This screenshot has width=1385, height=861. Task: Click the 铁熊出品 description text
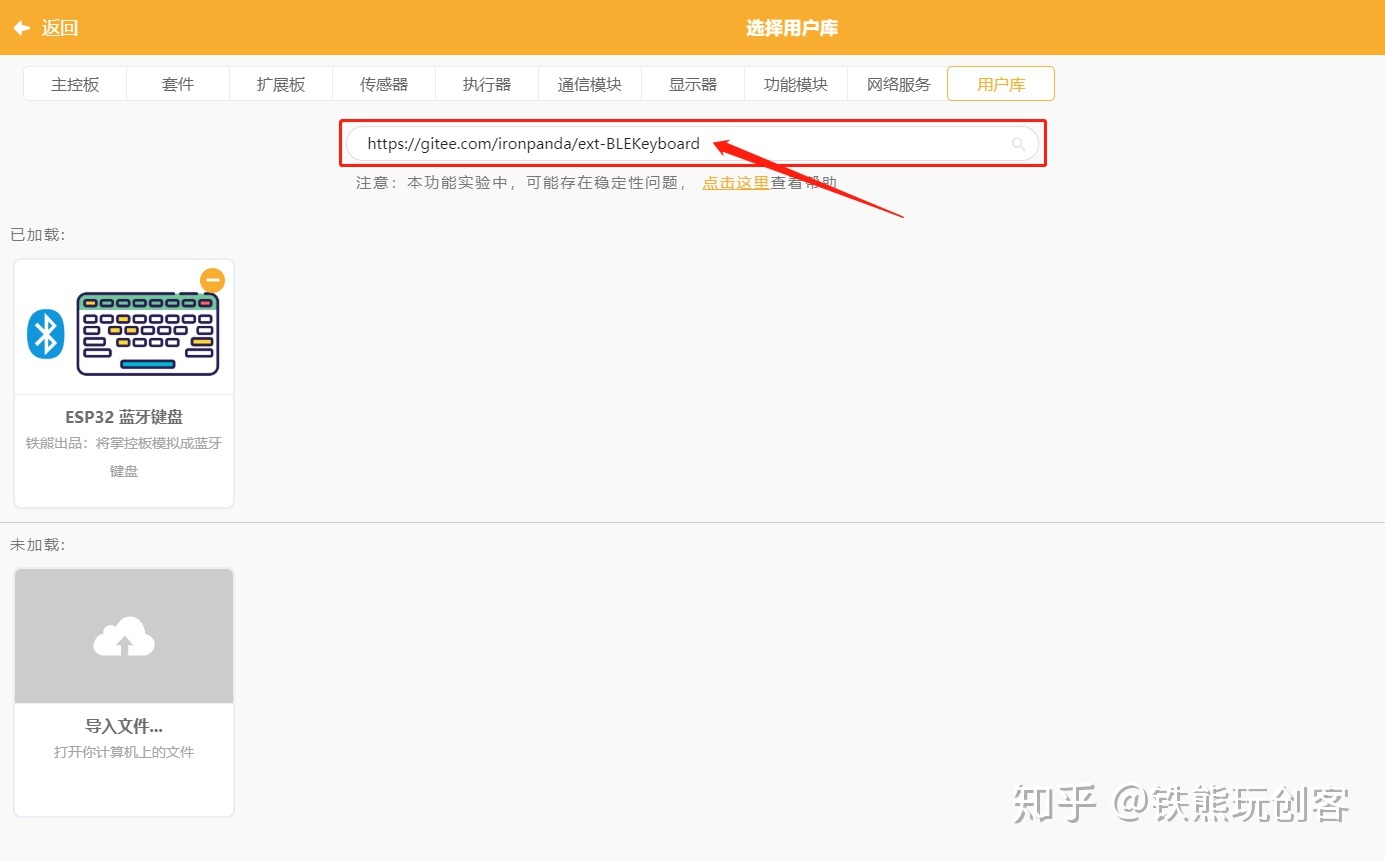[x=124, y=457]
